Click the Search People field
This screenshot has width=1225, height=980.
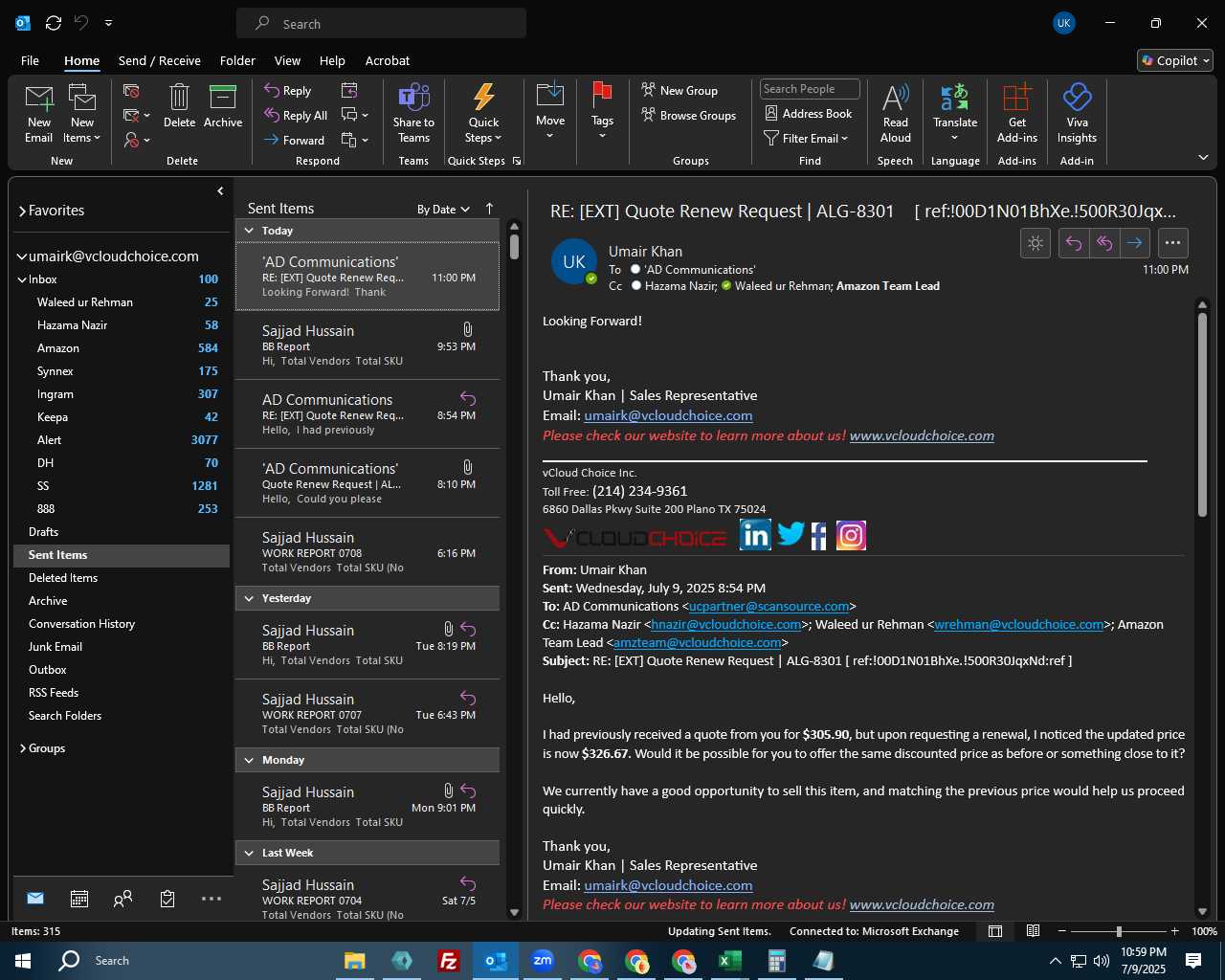pyautogui.click(x=810, y=89)
